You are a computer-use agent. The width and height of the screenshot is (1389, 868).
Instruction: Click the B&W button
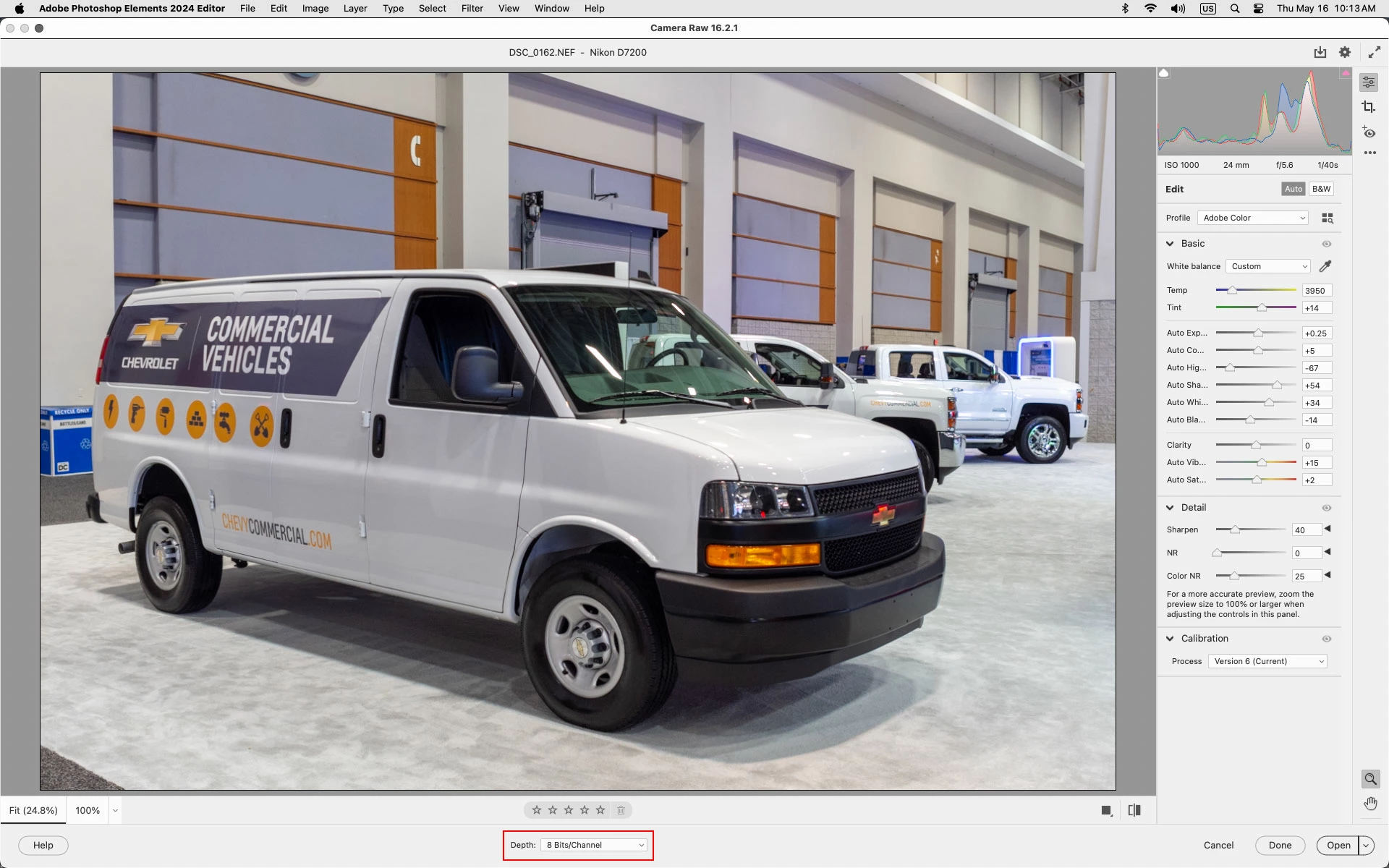tap(1321, 189)
